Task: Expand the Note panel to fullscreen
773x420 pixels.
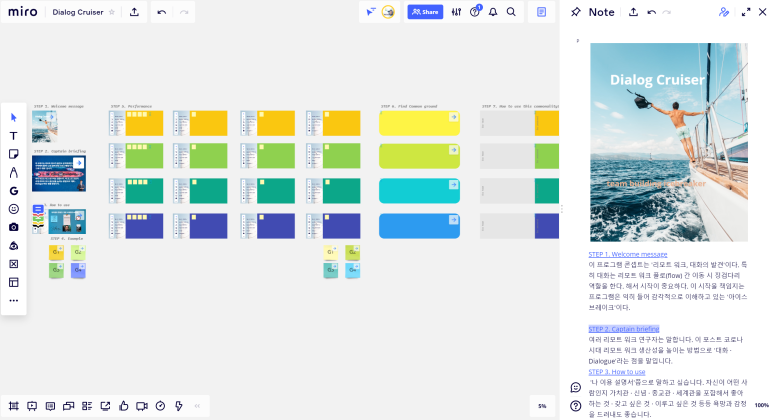Action: coord(746,12)
